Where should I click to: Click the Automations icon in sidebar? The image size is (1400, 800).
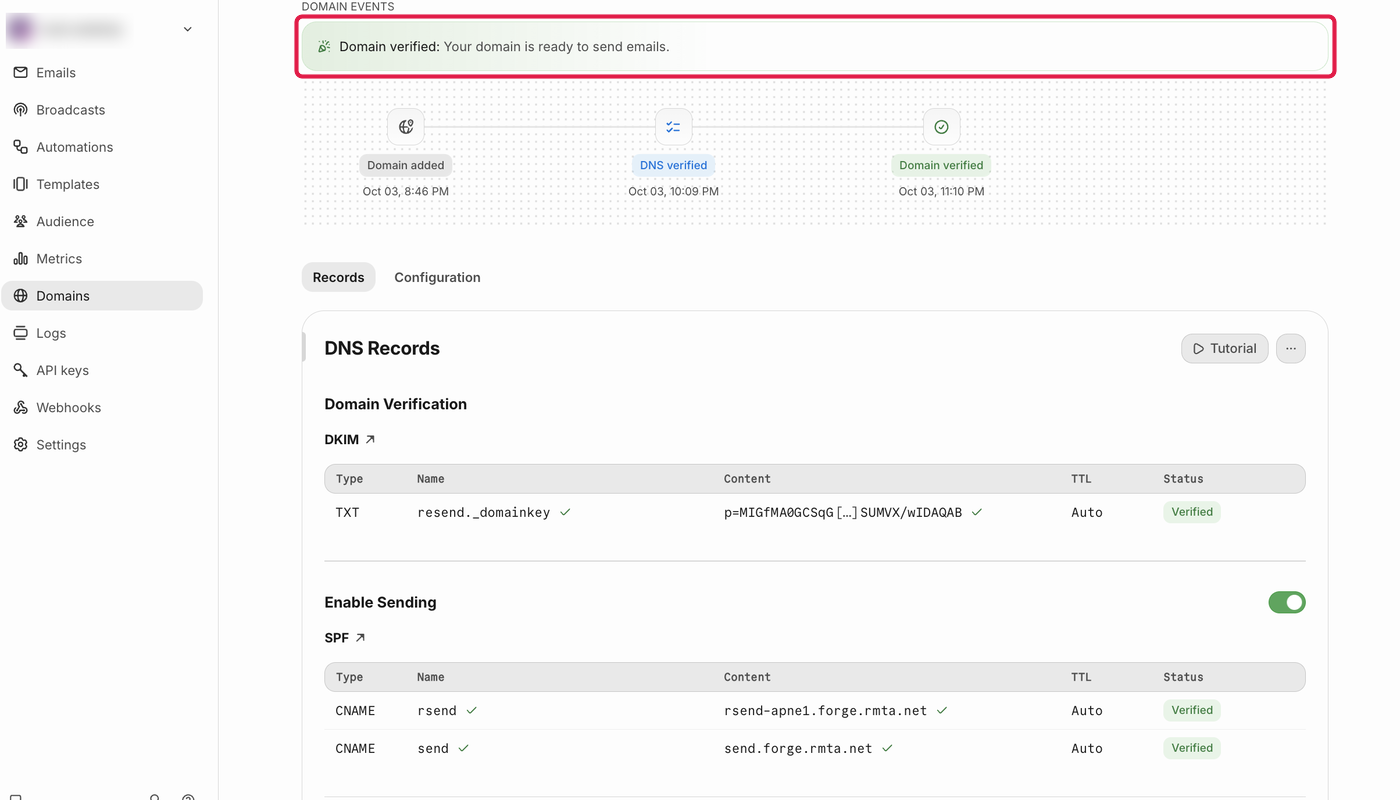(20, 147)
